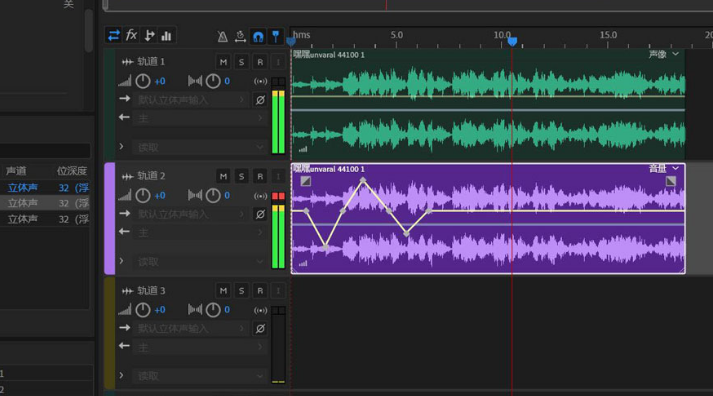Toggle sum to mono on 轨道 1

(260, 81)
